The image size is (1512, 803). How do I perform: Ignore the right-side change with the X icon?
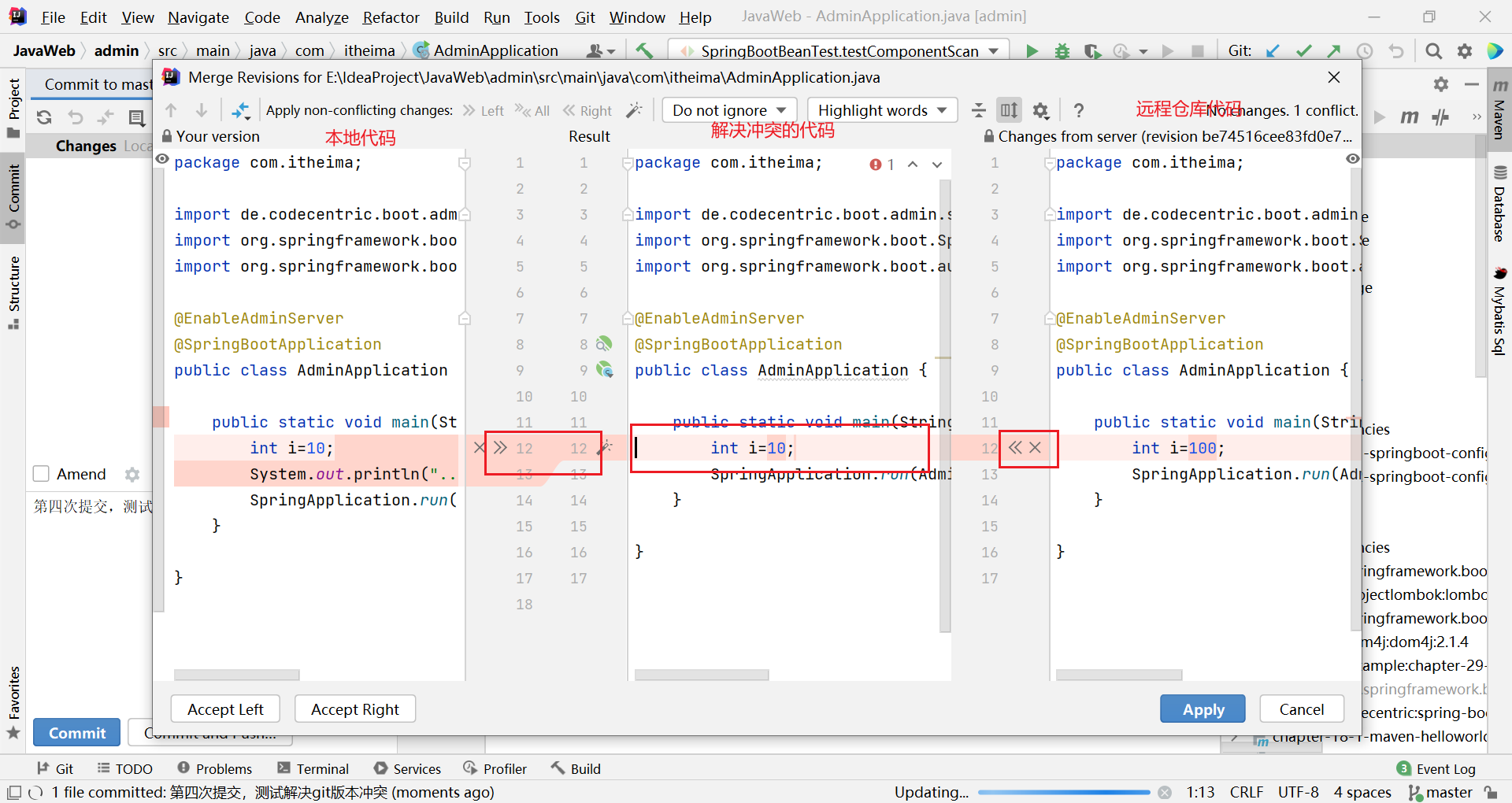coord(1036,448)
